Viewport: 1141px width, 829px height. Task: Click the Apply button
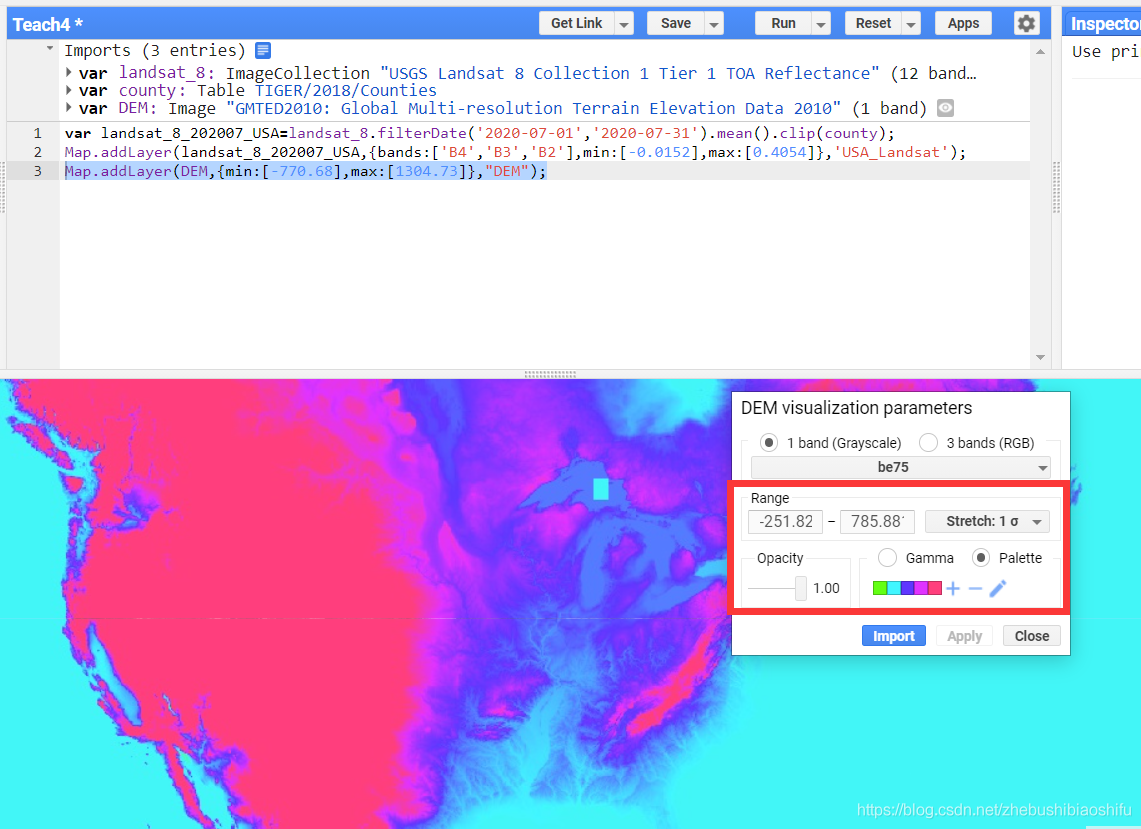[963, 635]
